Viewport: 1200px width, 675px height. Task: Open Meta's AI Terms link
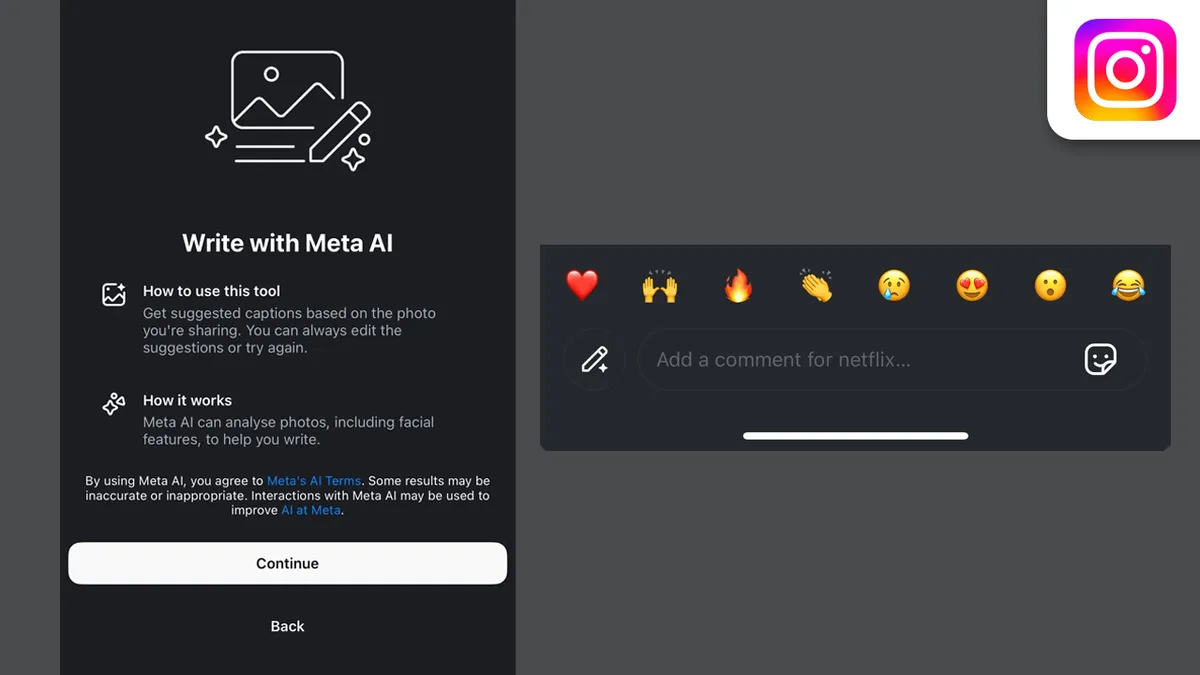314,480
